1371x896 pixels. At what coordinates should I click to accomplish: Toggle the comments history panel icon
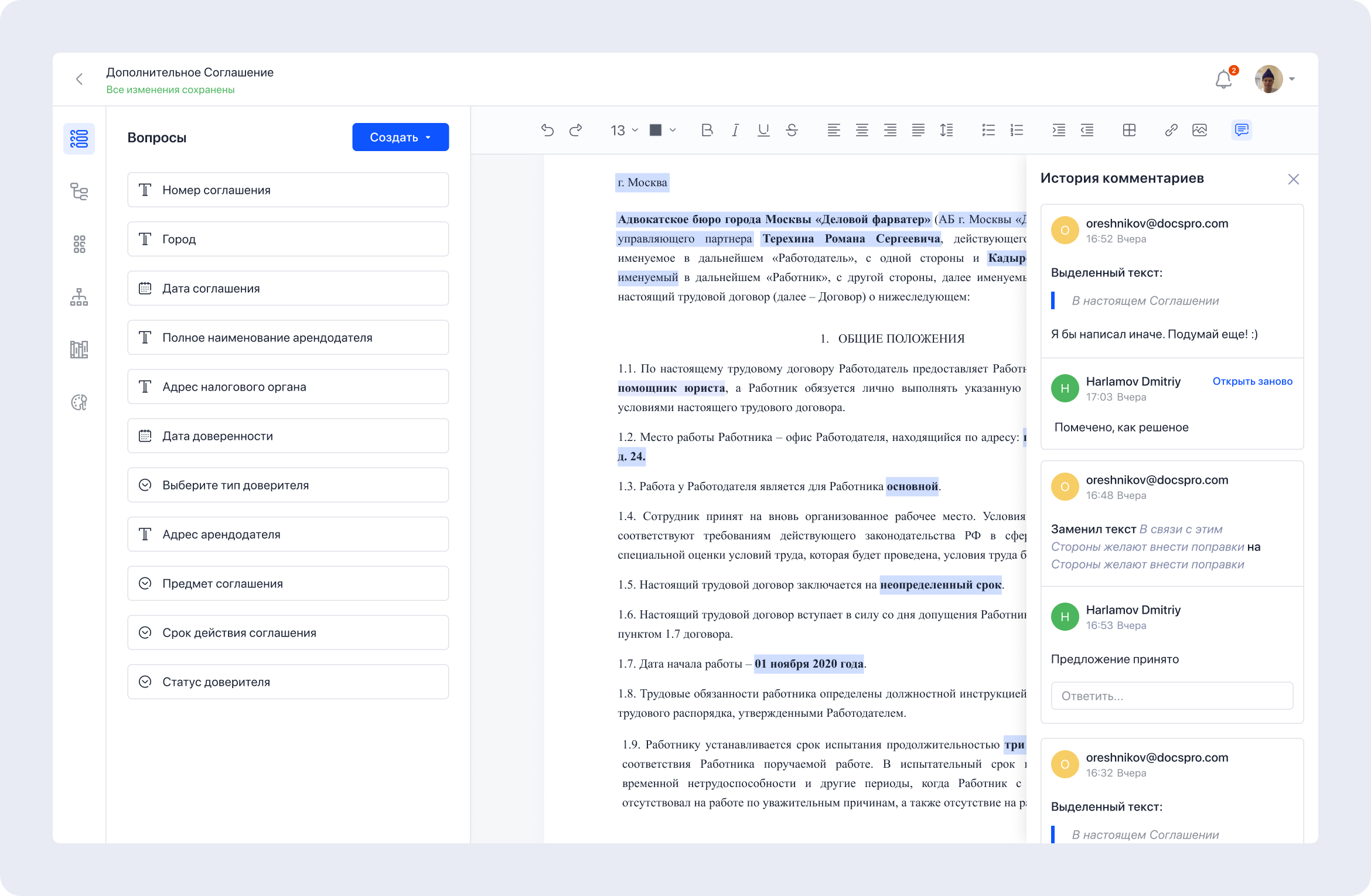1242,130
